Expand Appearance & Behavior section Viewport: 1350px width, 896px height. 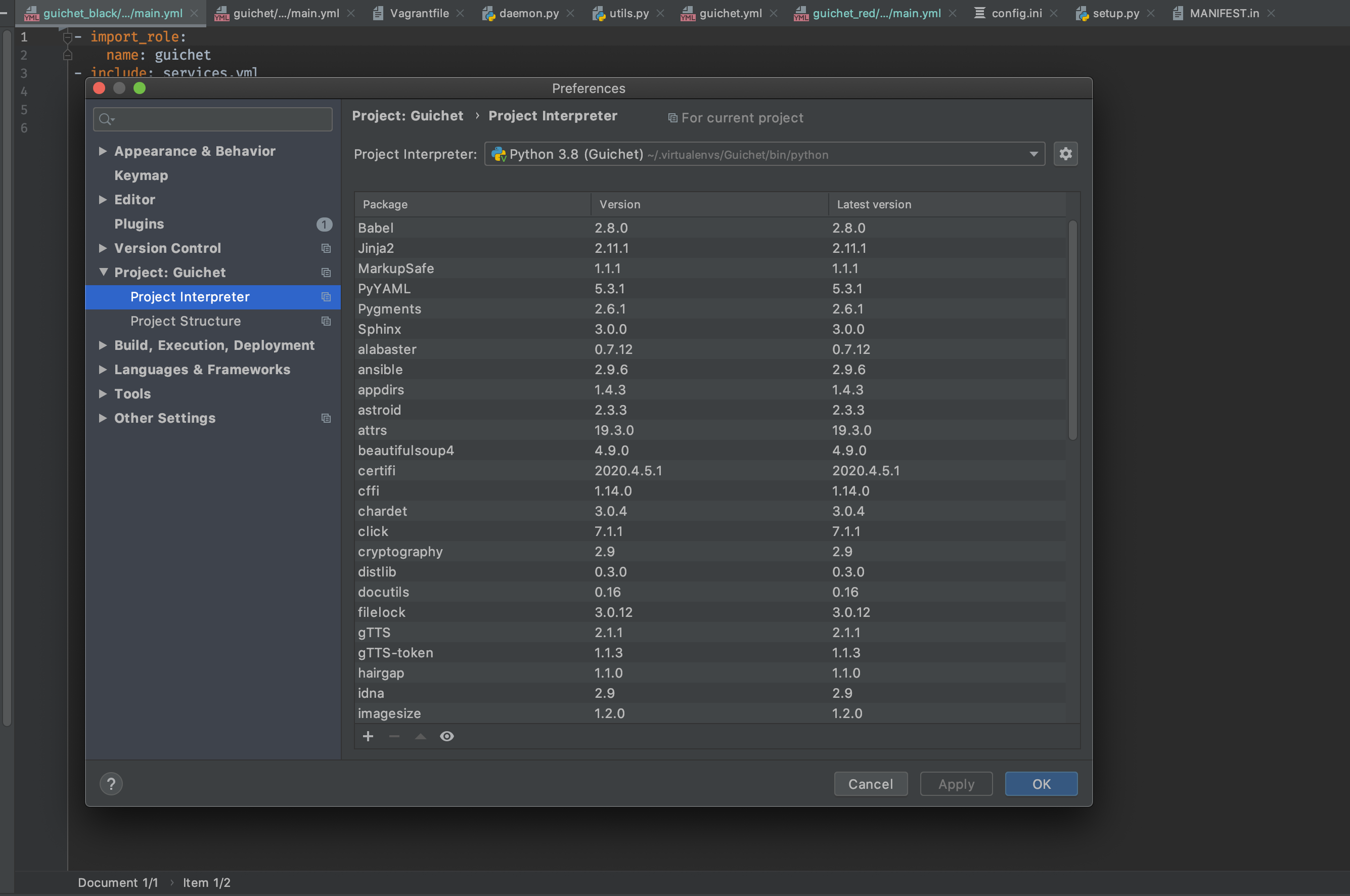(x=103, y=151)
